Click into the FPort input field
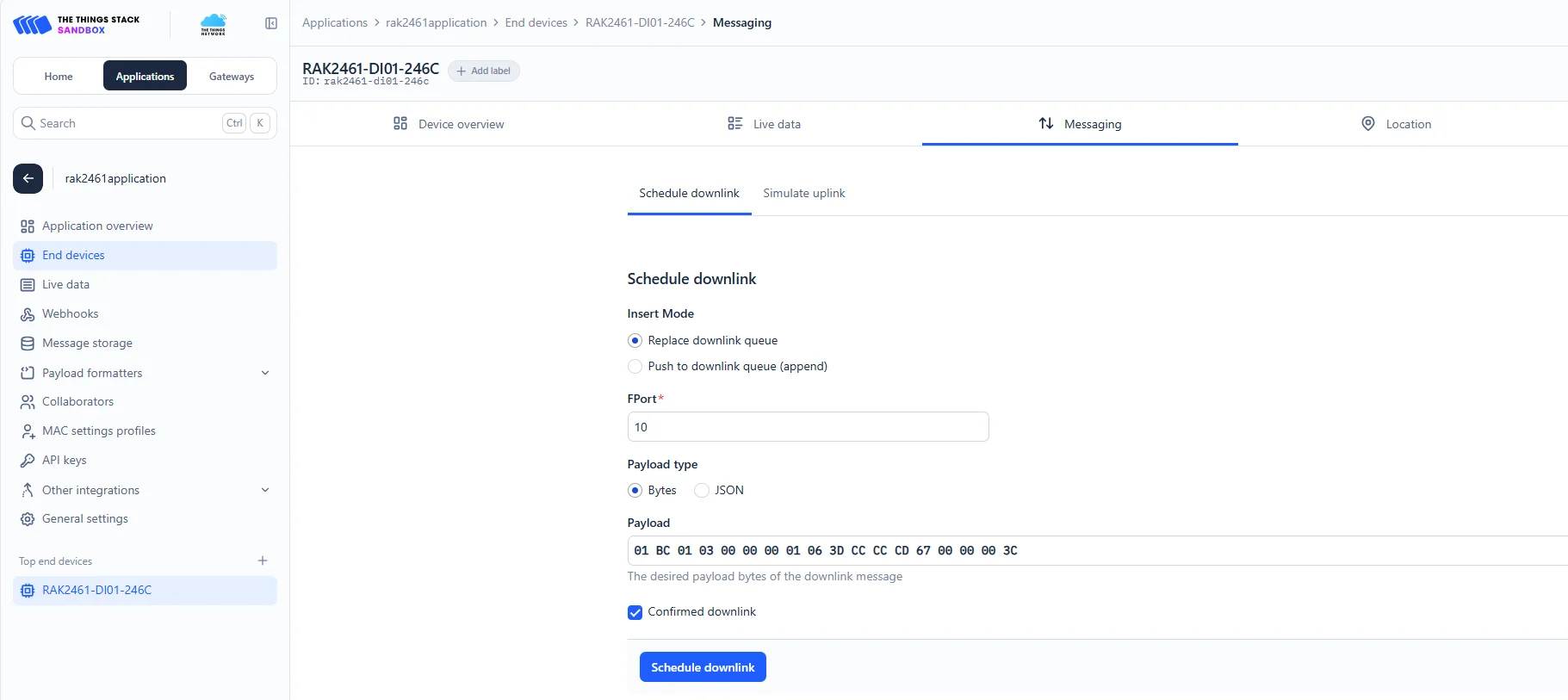Image resolution: width=1568 pixels, height=700 pixels. pyautogui.click(x=808, y=427)
